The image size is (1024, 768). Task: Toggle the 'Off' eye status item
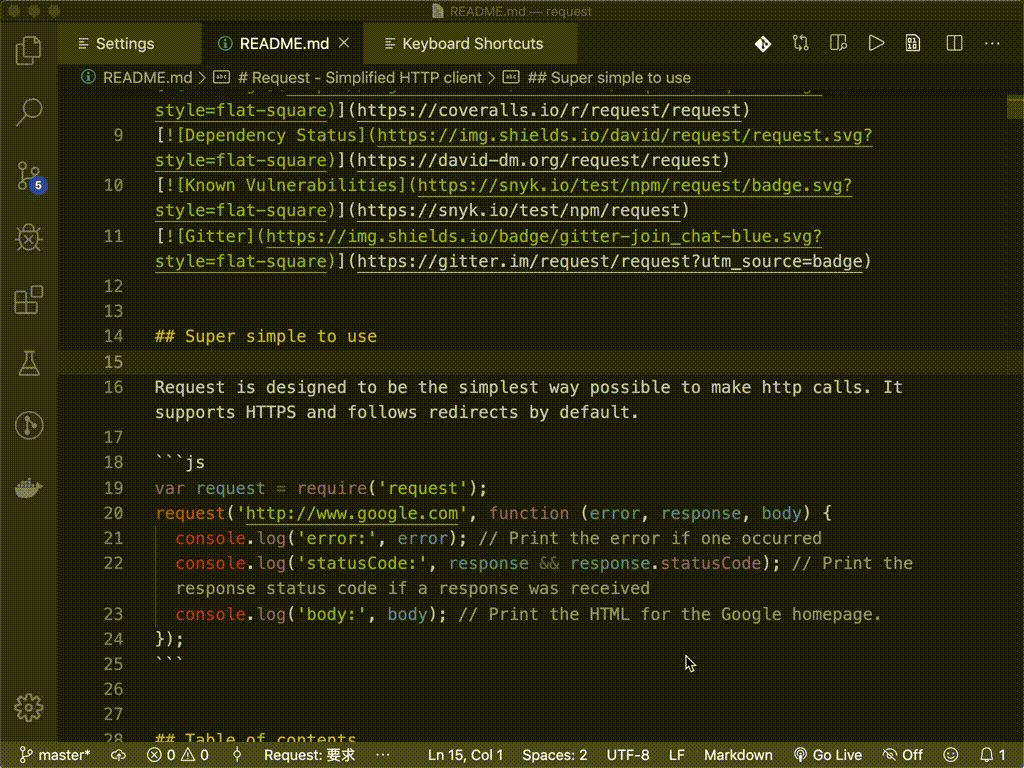click(903, 755)
